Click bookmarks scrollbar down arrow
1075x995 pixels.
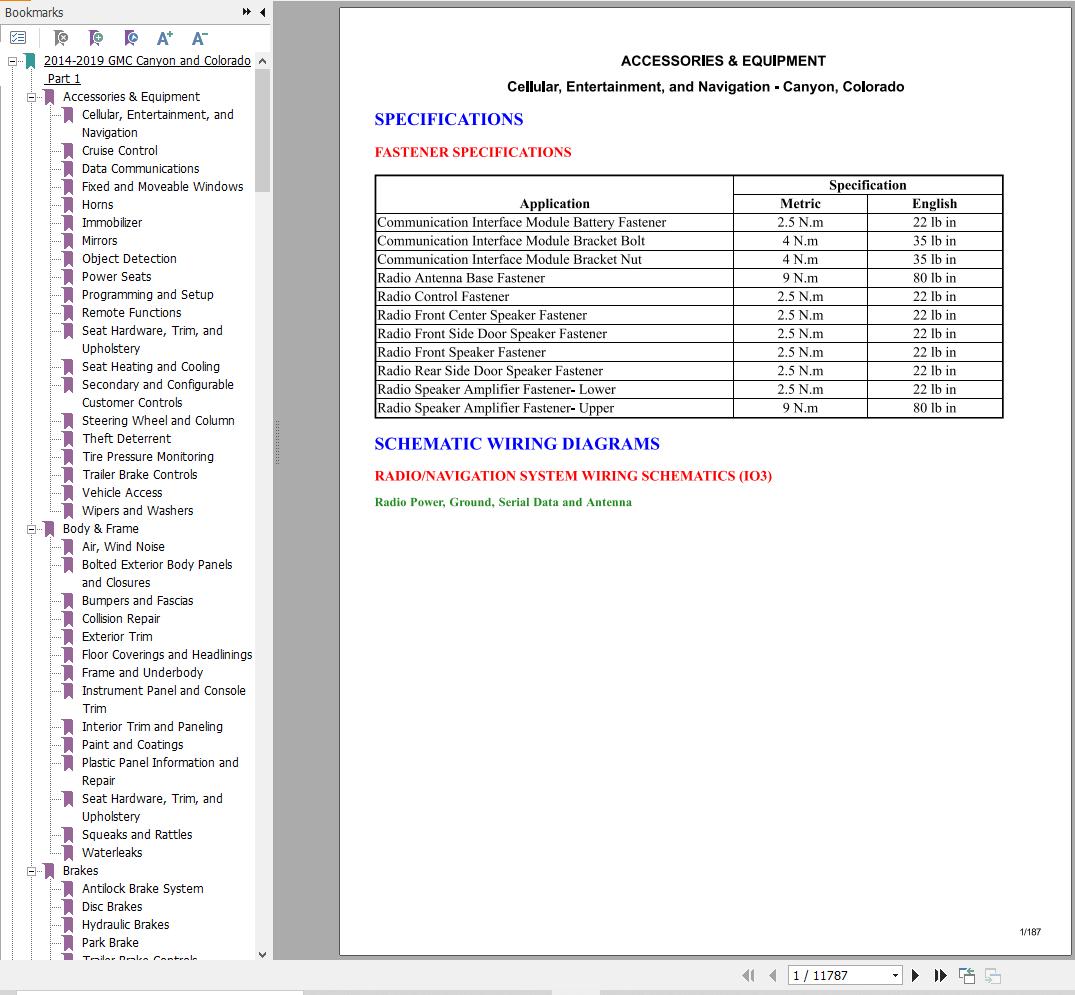point(263,954)
